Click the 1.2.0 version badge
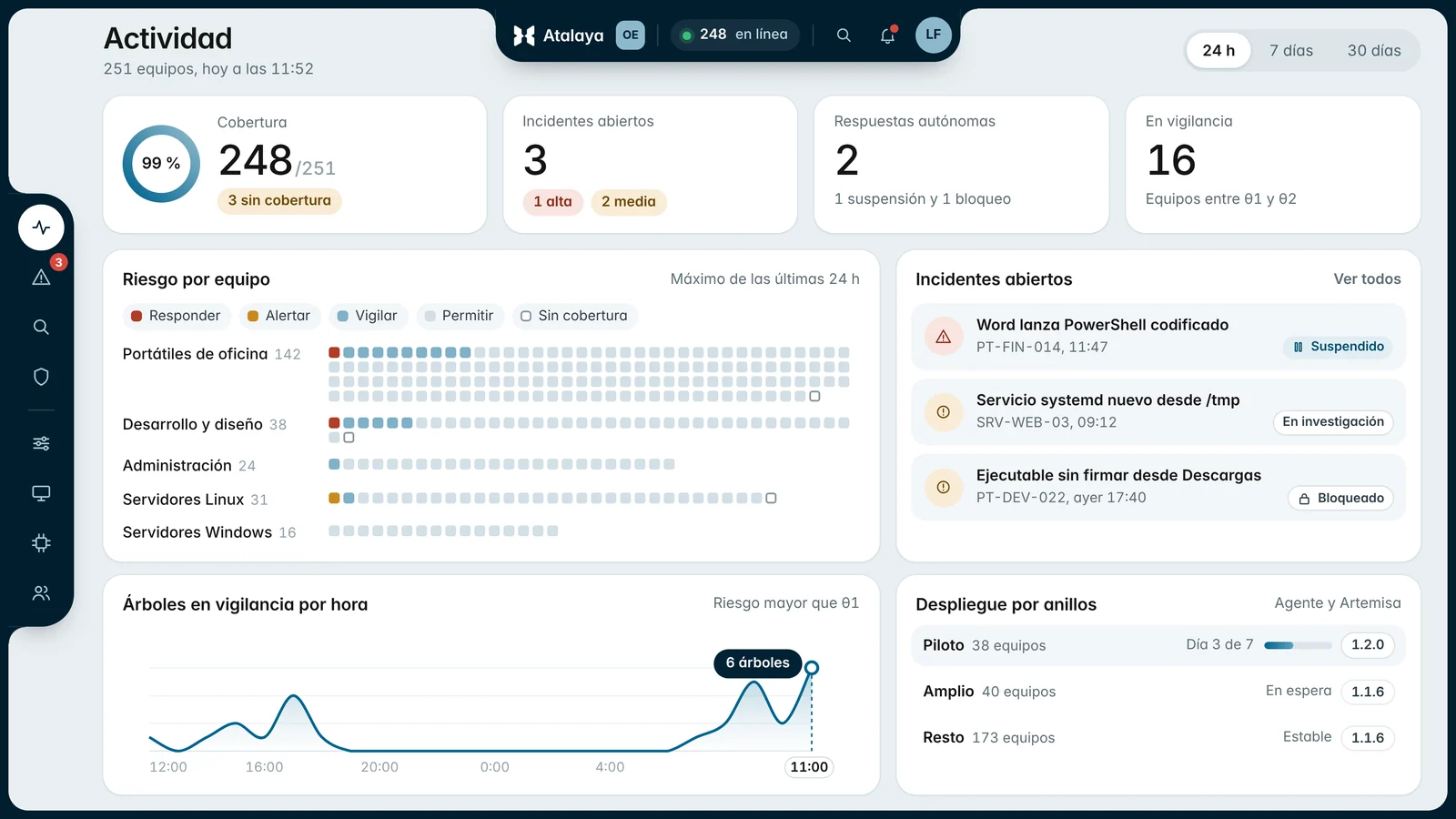Screen dimensions: 1456x819 [x=1368, y=645]
